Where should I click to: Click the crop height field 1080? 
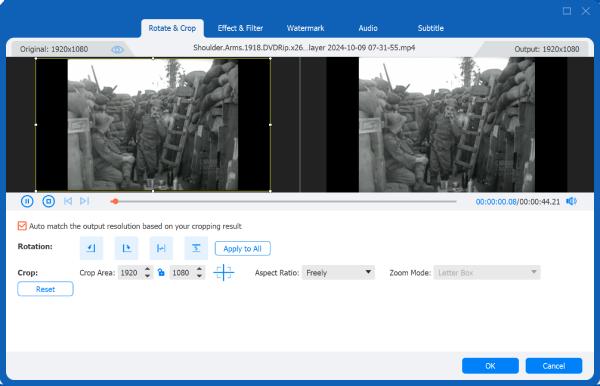click(182, 272)
